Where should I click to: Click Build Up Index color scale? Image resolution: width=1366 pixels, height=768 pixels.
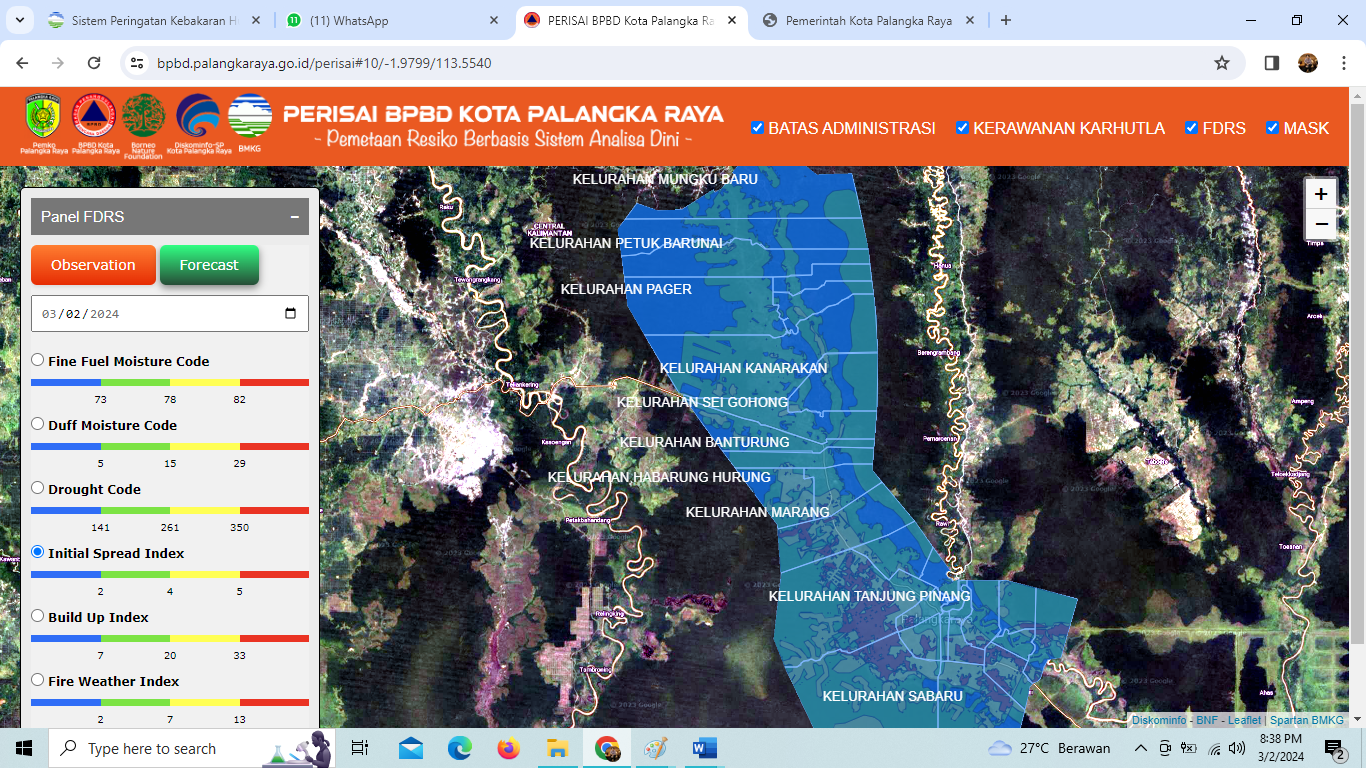(x=170, y=638)
